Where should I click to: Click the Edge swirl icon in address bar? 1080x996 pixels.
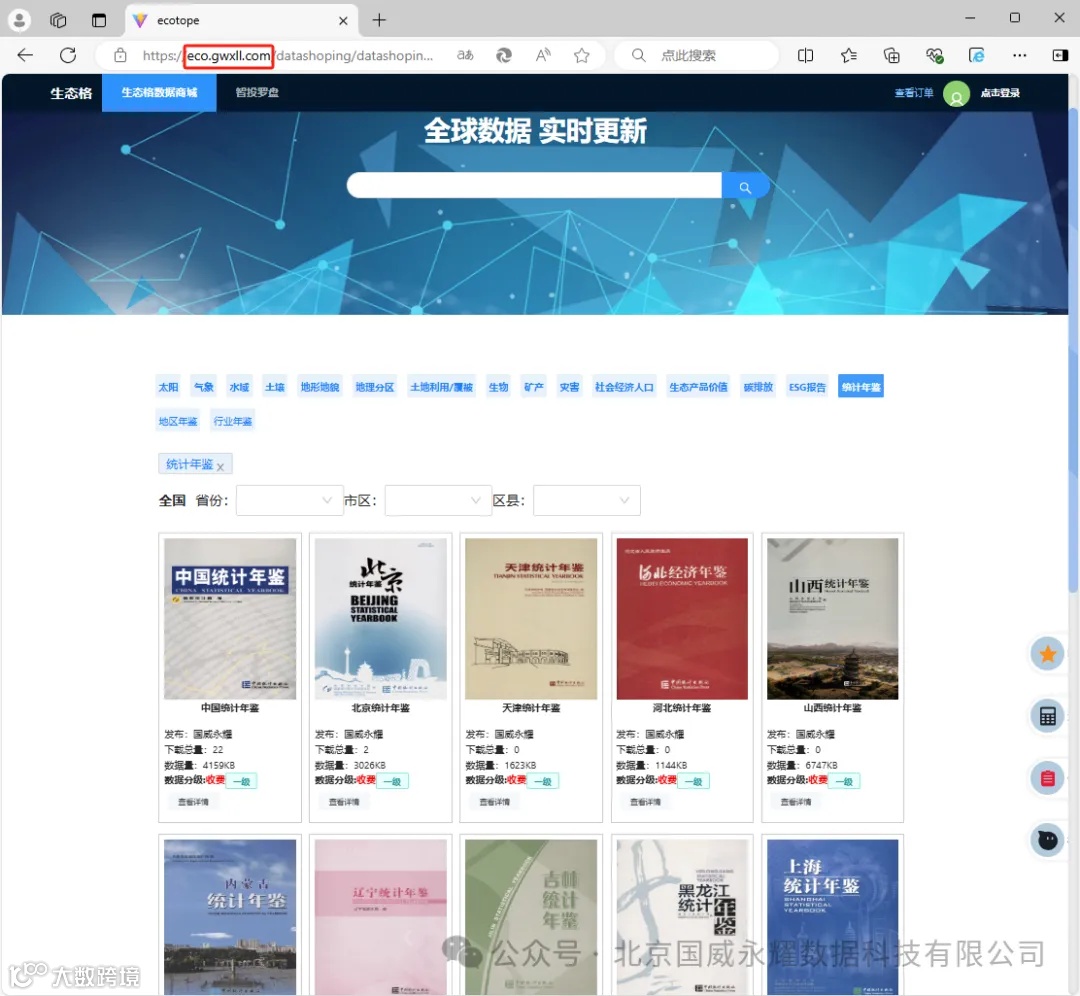coord(504,55)
